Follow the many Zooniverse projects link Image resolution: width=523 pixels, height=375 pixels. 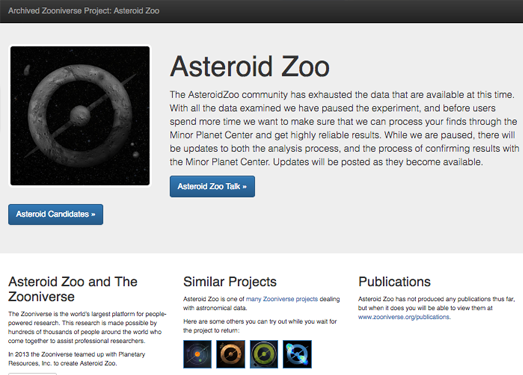[282, 299]
